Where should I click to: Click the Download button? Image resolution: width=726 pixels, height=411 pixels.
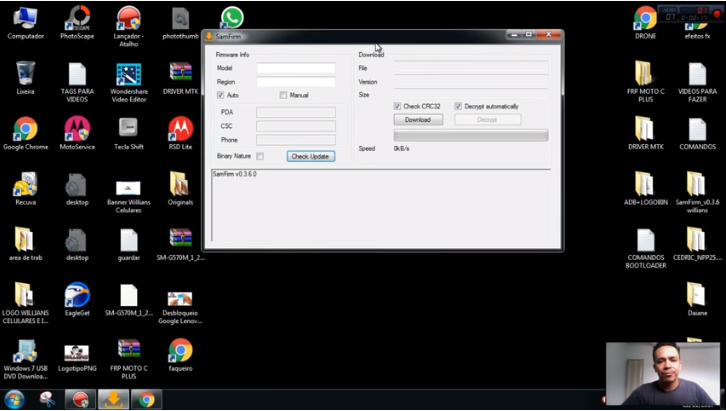417,120
